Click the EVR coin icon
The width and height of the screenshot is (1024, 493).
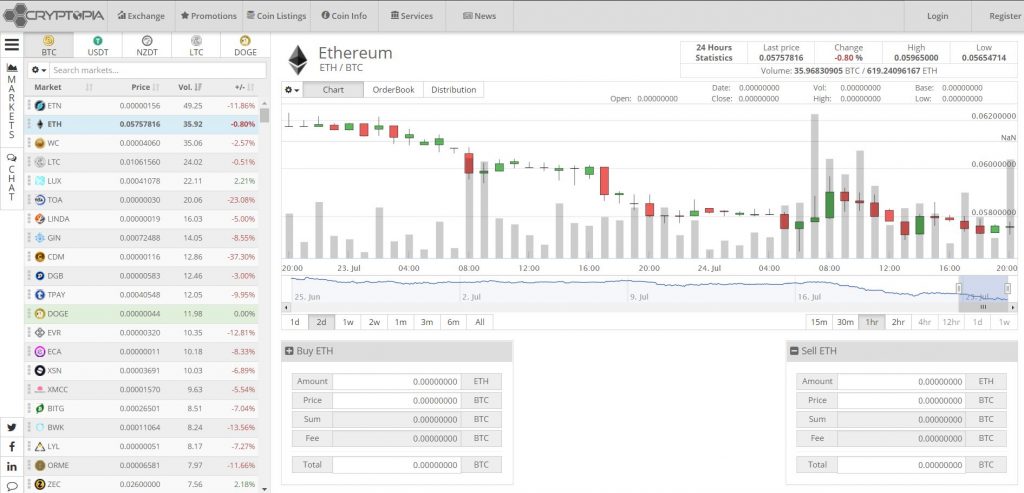[x=40, y=332]
